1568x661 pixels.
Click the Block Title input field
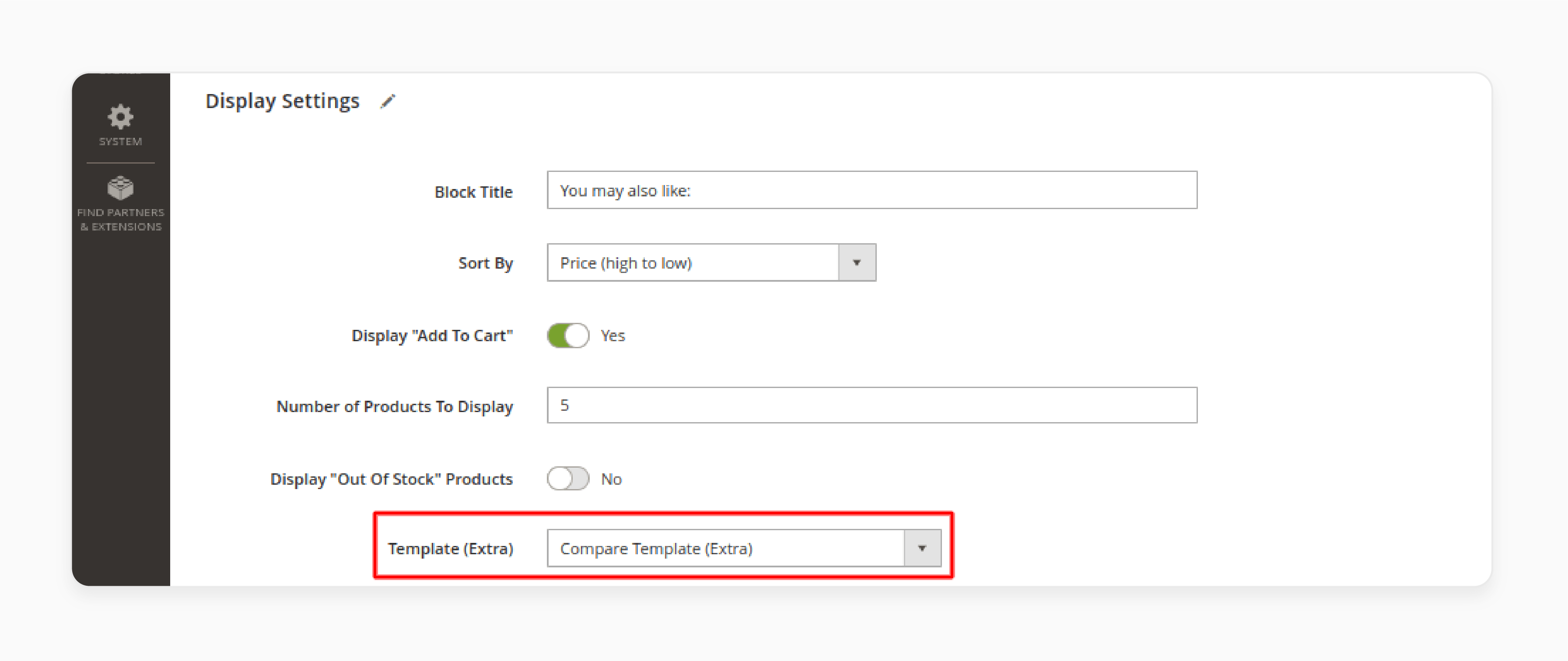[871, 191]
